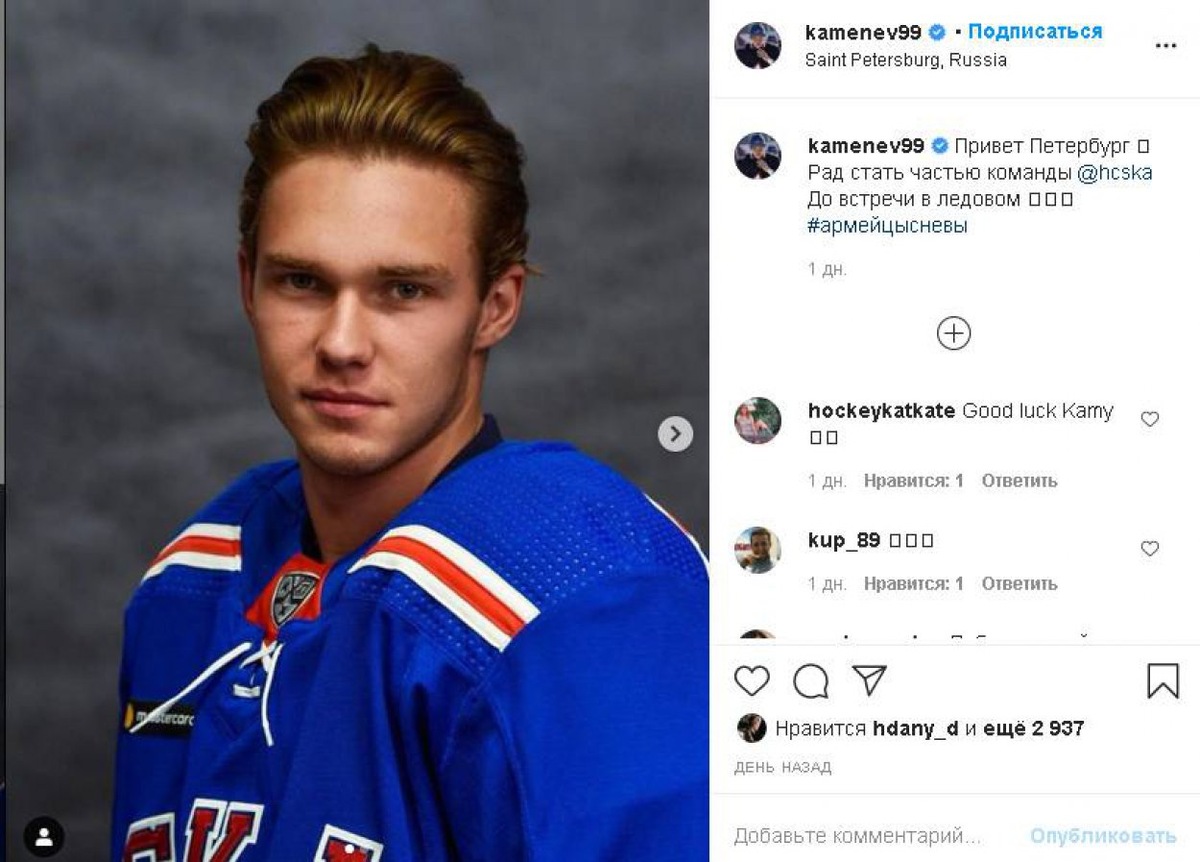
Task: Open post options via the three-dot icon
Action: [1163, 44]
